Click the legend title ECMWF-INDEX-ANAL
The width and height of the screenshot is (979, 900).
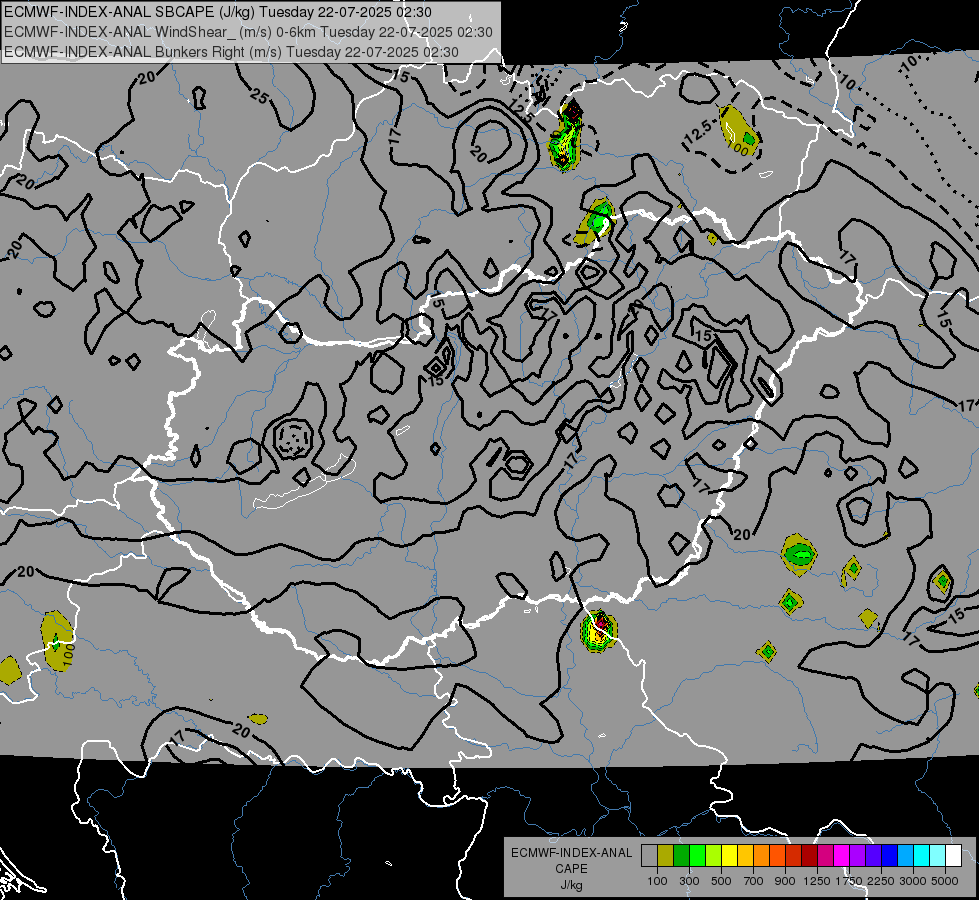click(571, 853)
